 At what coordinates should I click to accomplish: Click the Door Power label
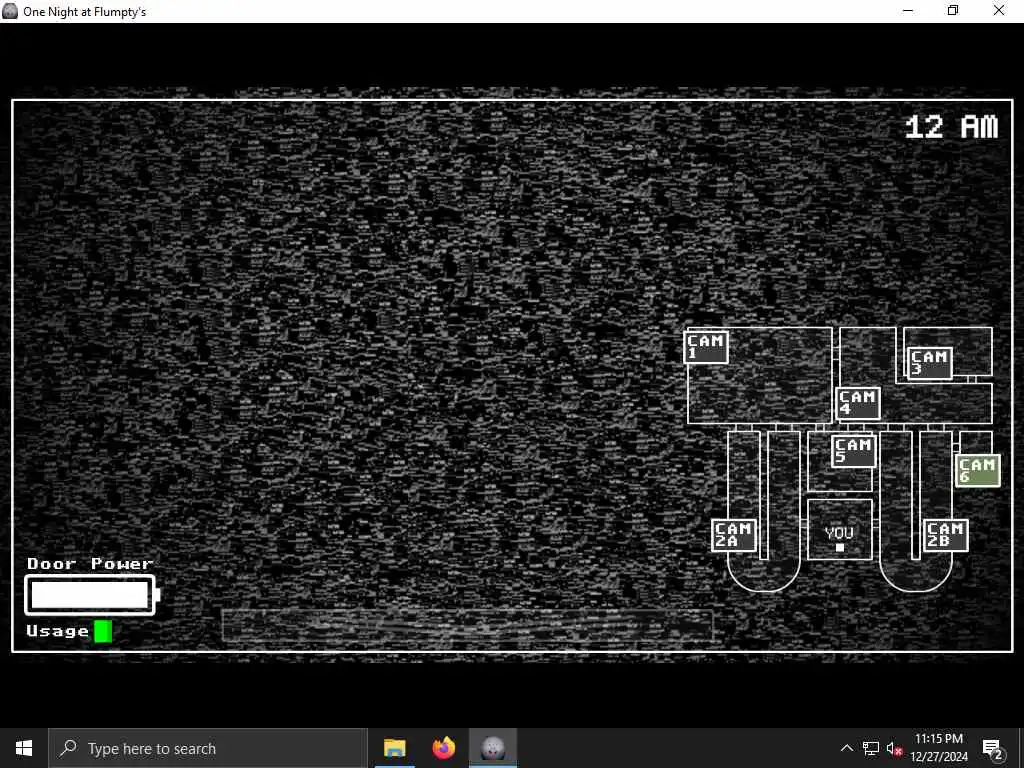90,564
